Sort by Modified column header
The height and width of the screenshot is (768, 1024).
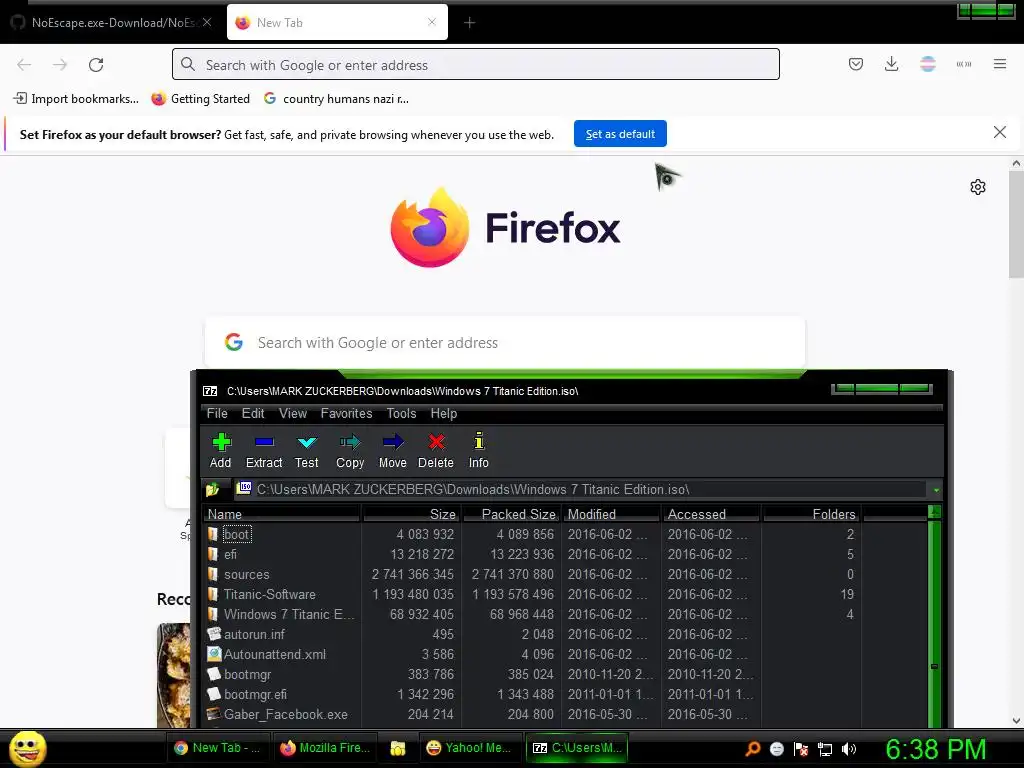pyautogui.click(x=611, y=514)
